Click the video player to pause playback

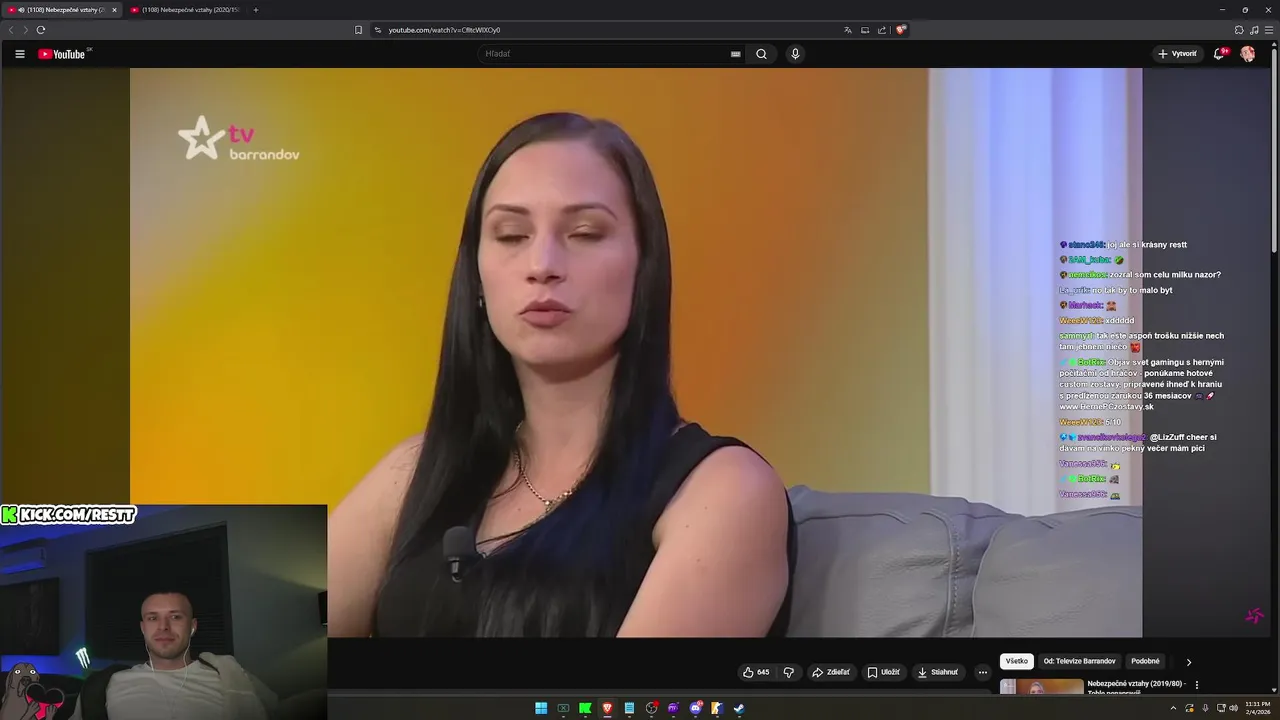(635, 352)
